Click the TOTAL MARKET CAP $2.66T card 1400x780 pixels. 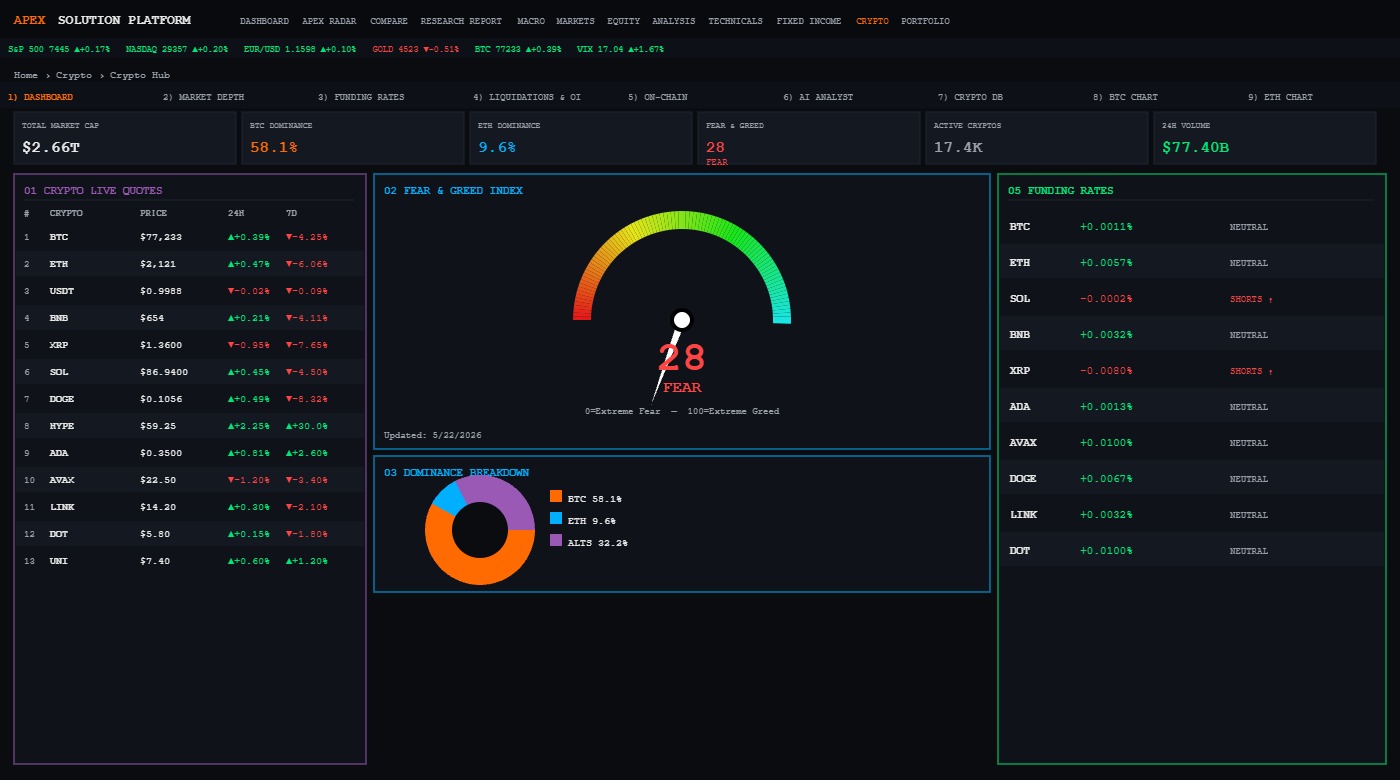click(125, 138)
